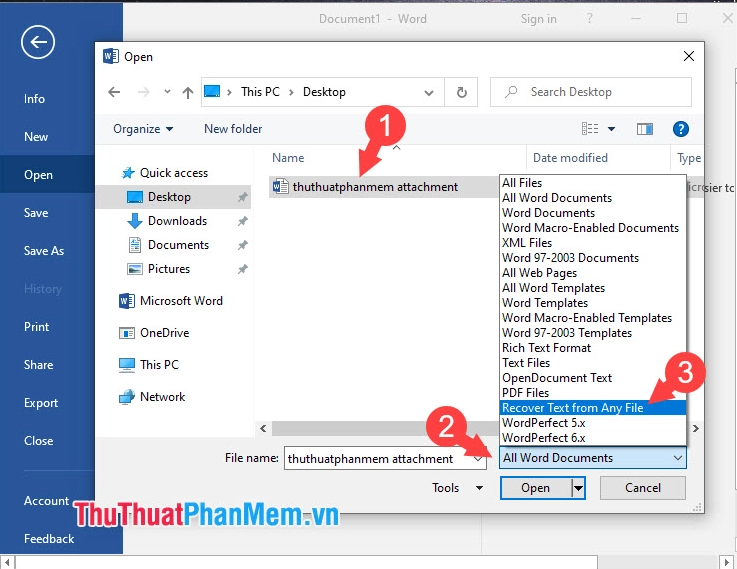Select OneDrive in the navigation pane
Screen dimensions: 737x569
154,333
